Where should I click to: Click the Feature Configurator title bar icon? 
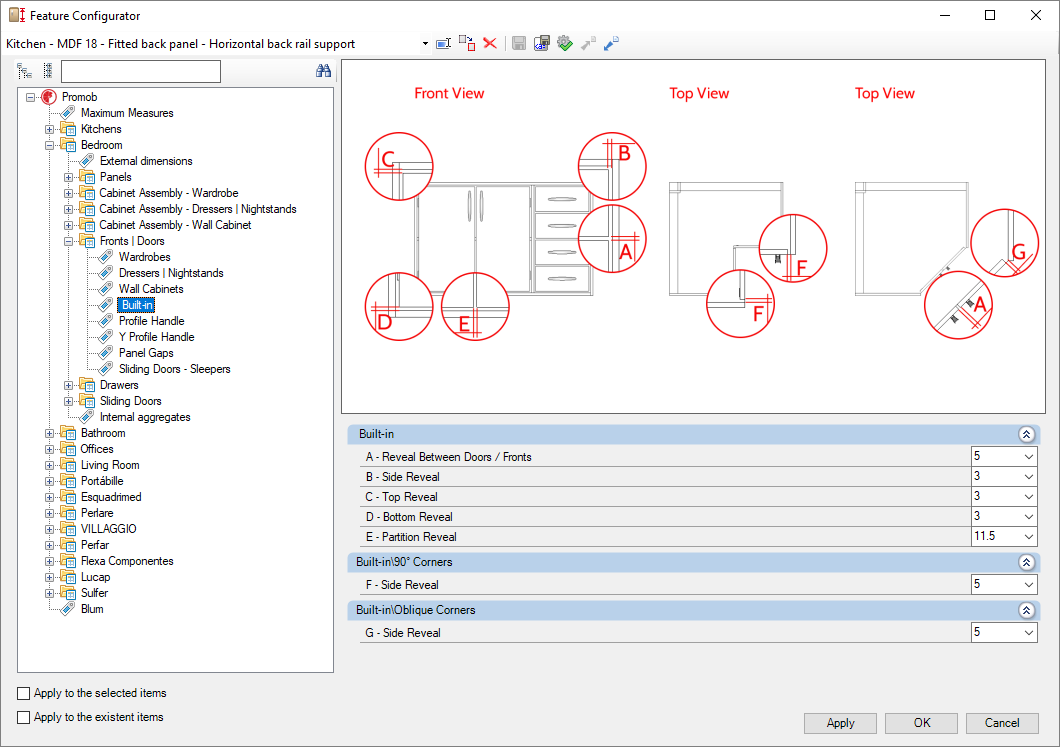[x=17, y=15]
